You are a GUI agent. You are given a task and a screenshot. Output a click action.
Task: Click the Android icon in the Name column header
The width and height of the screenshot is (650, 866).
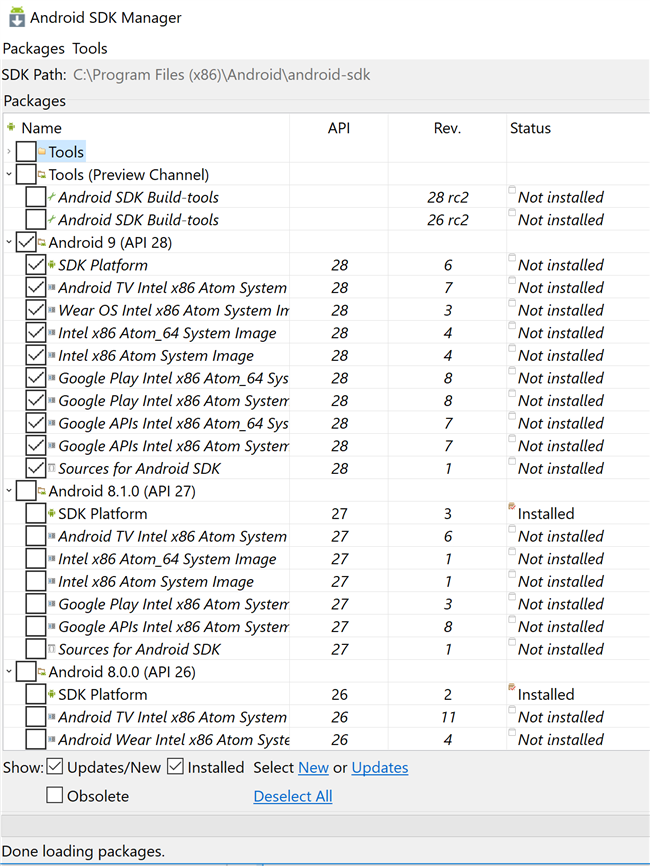point(11,127)
